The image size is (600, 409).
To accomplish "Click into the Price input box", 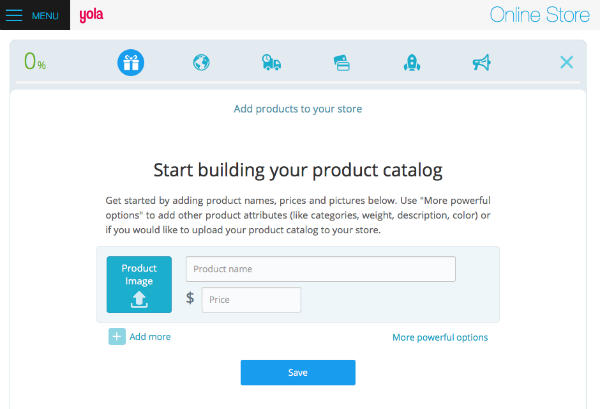I will tap(251, 300).
